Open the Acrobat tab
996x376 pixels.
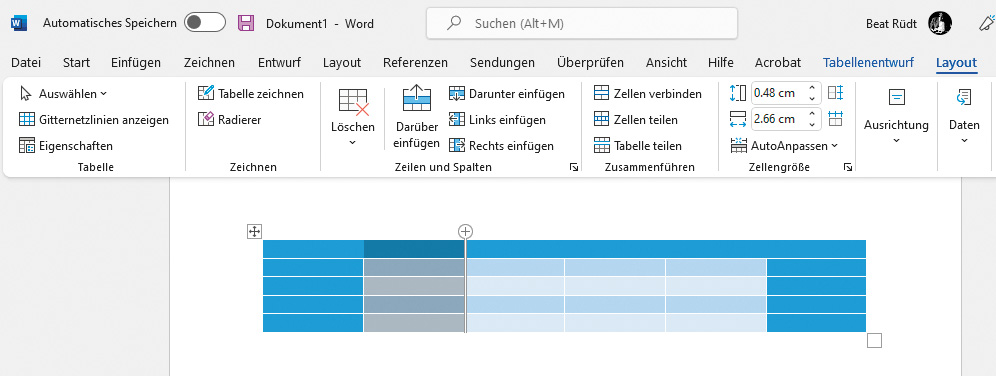pos(777,62)
